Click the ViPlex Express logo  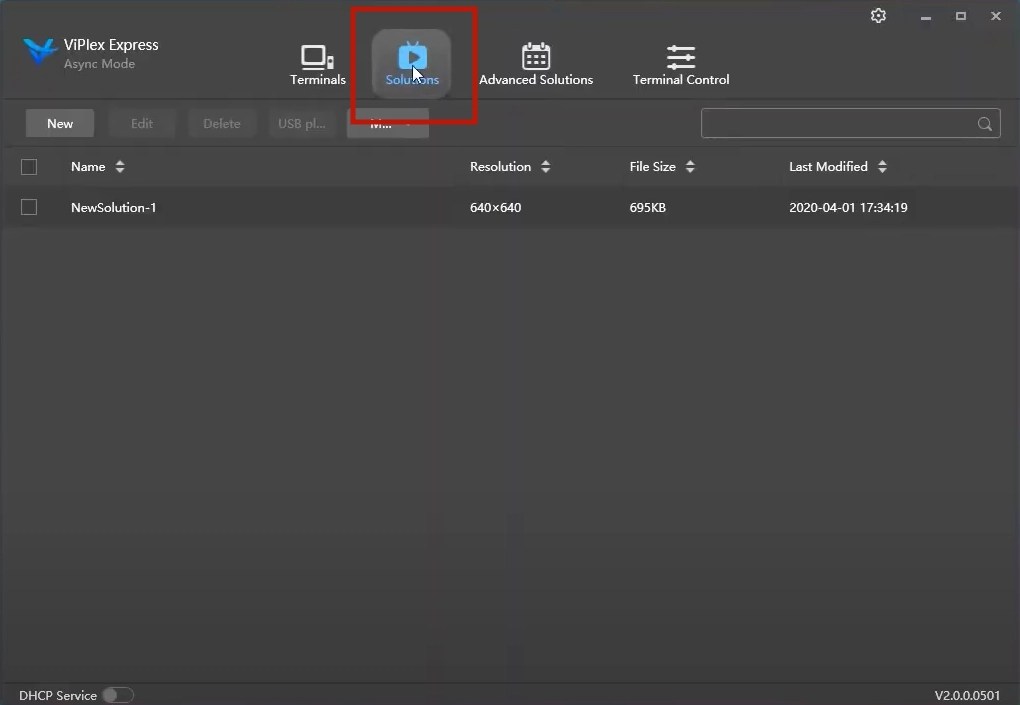click(x=39, y=50)
